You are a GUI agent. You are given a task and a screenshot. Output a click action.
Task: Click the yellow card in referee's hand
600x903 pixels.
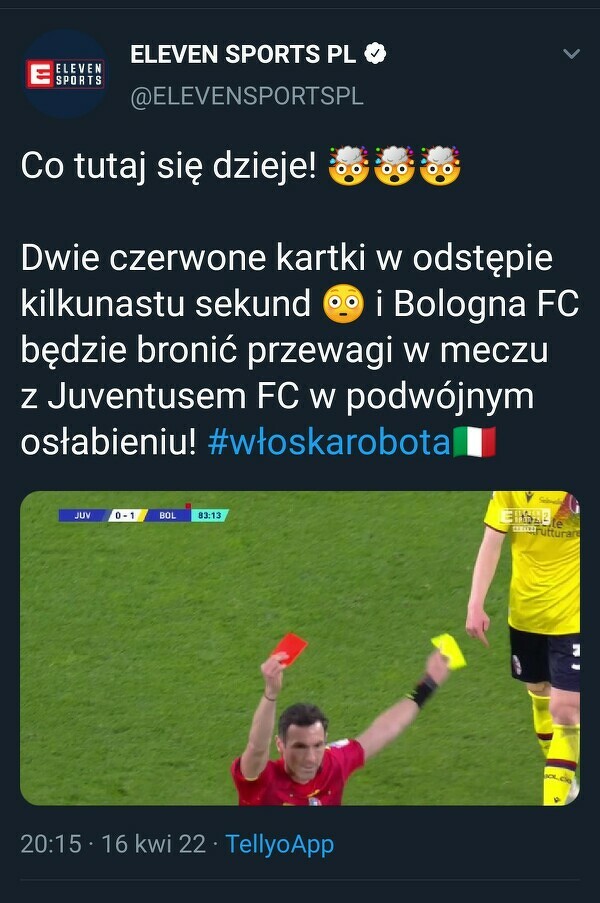pos(450,650)
